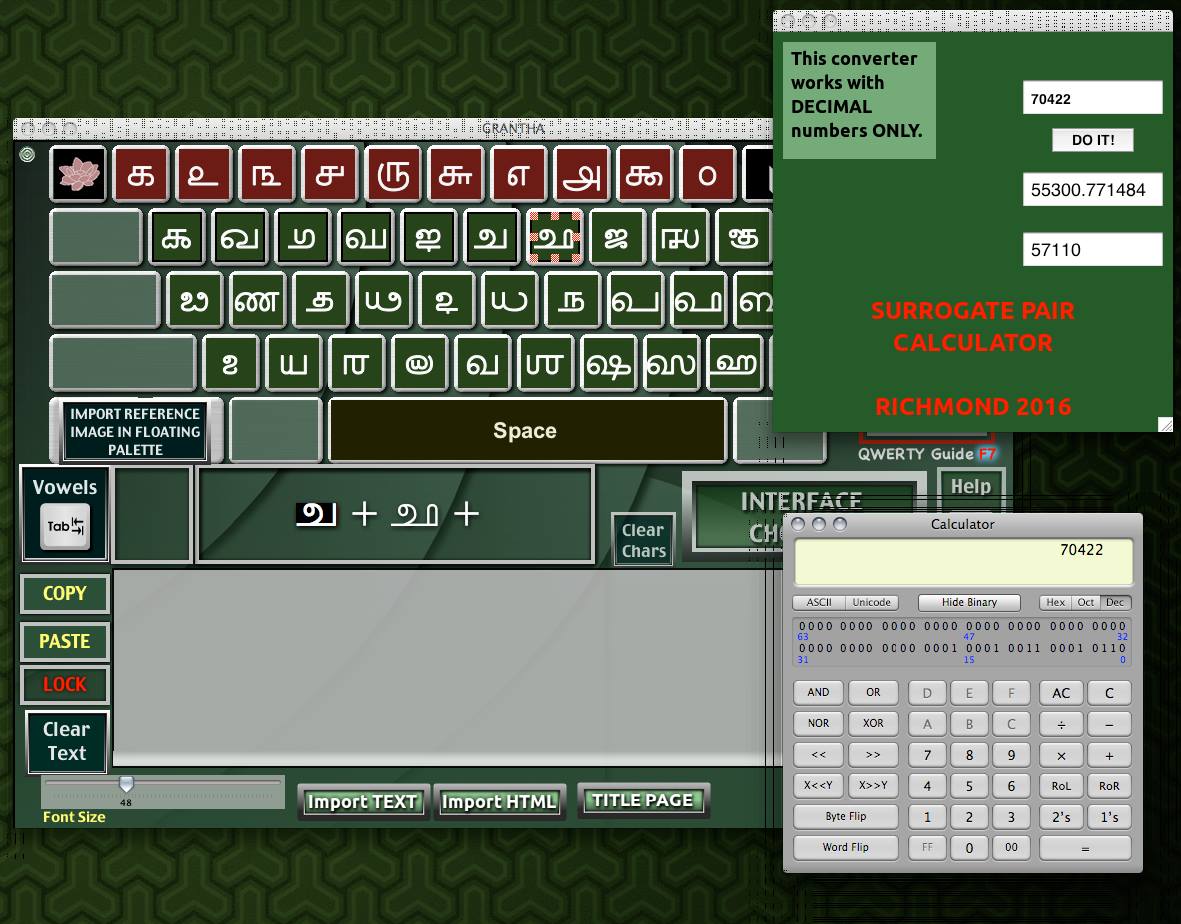1181x924 pixels.
Task: Click the AC key in Calculator
Action: [x=1061, y=693]
